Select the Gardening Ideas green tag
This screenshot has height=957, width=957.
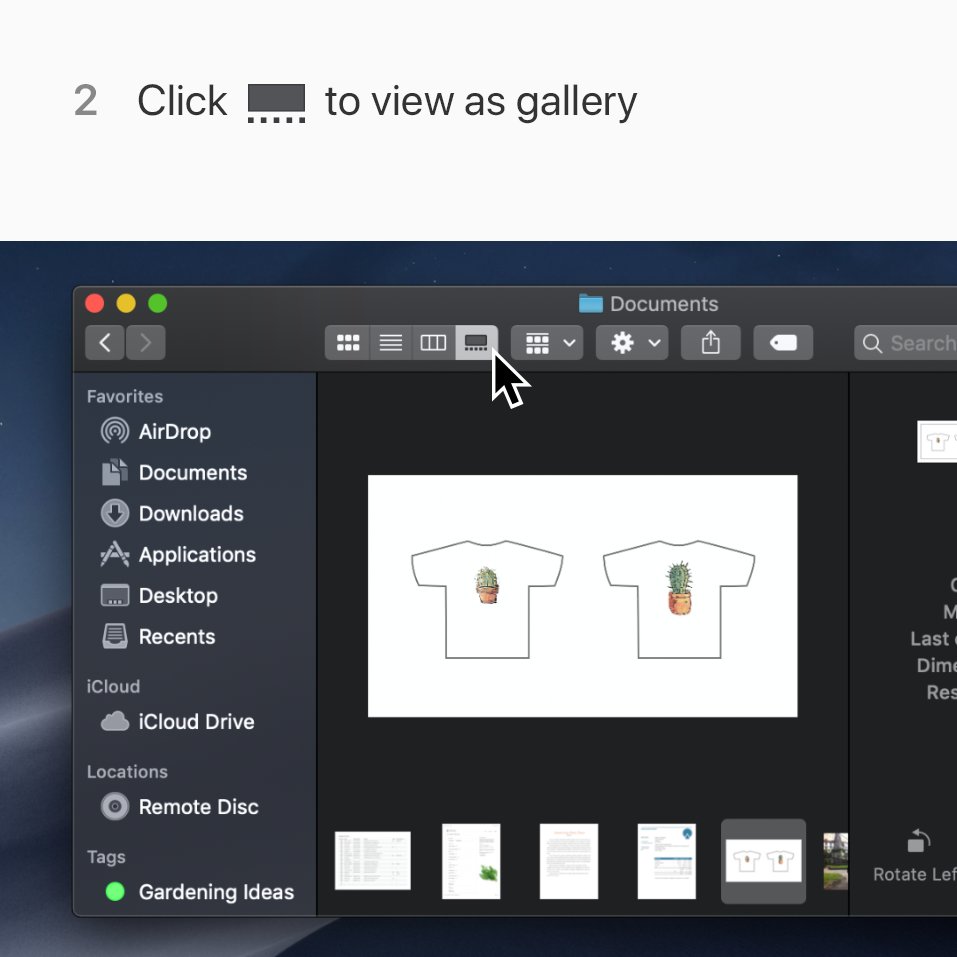(216, 892)
